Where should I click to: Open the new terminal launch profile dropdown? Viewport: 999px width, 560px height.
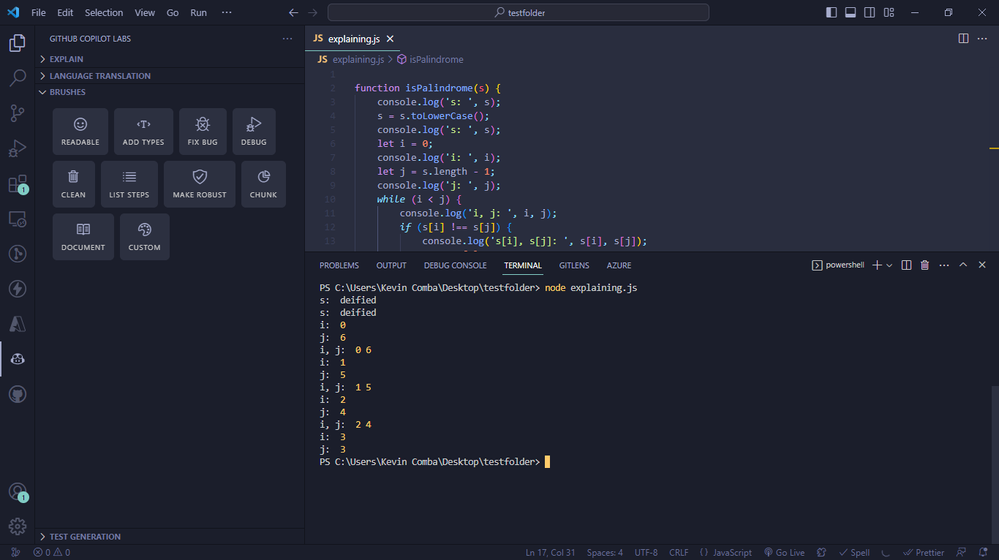[890, 265]
